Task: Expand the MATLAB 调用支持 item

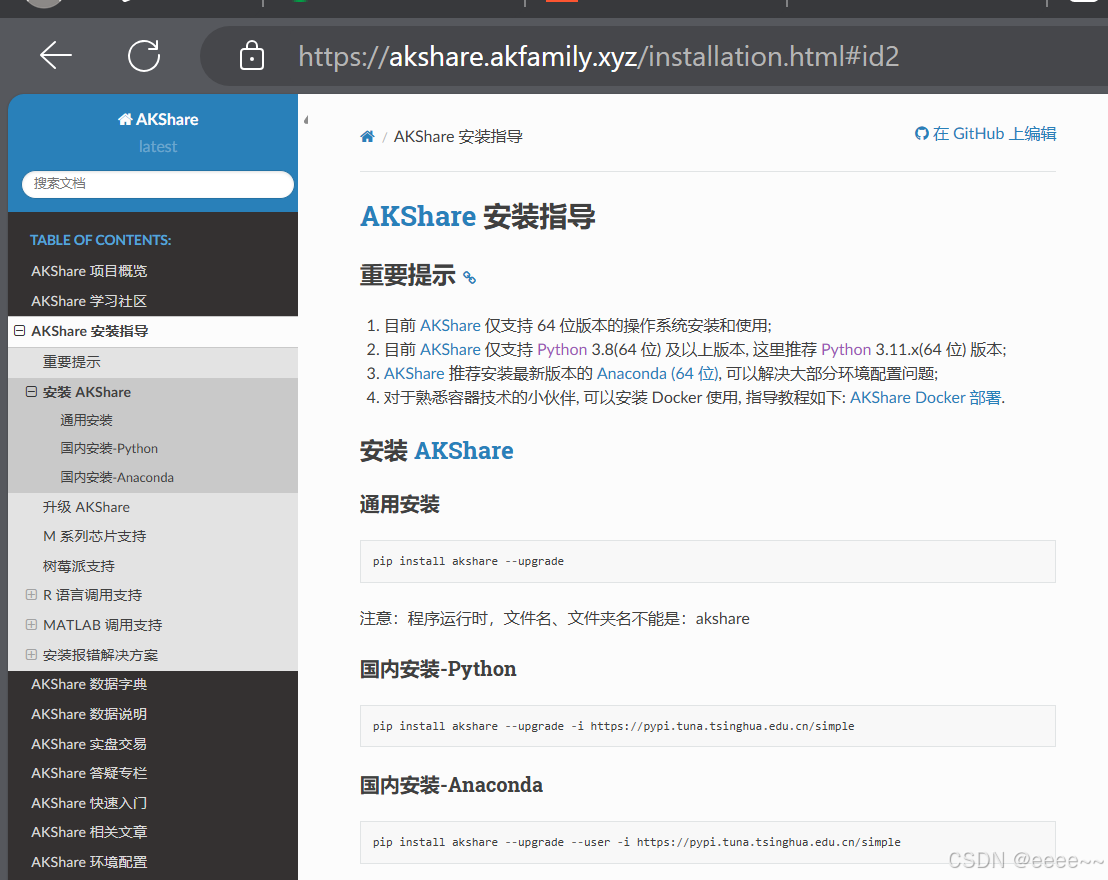Action: pos(31,625)
